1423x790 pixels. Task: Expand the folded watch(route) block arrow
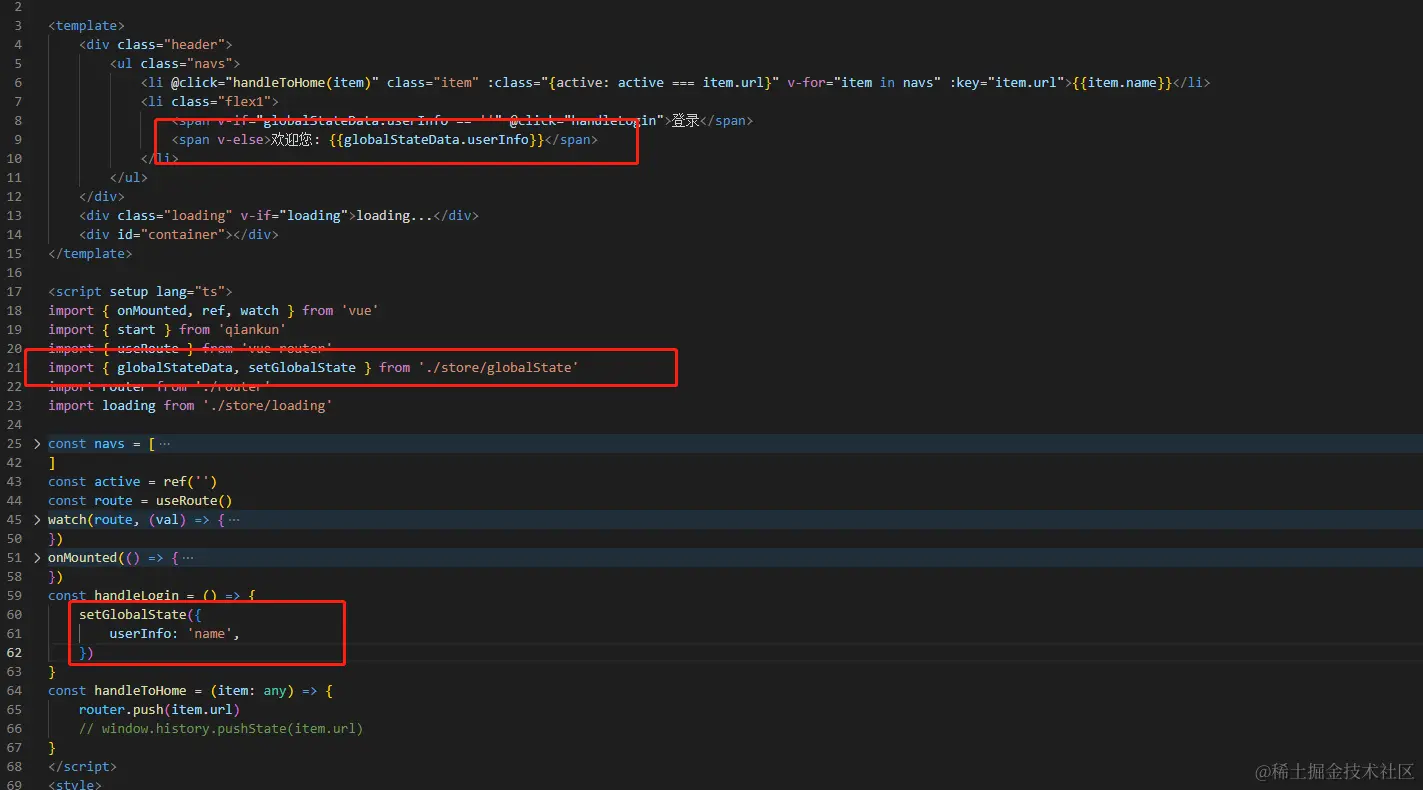[37, 519]
